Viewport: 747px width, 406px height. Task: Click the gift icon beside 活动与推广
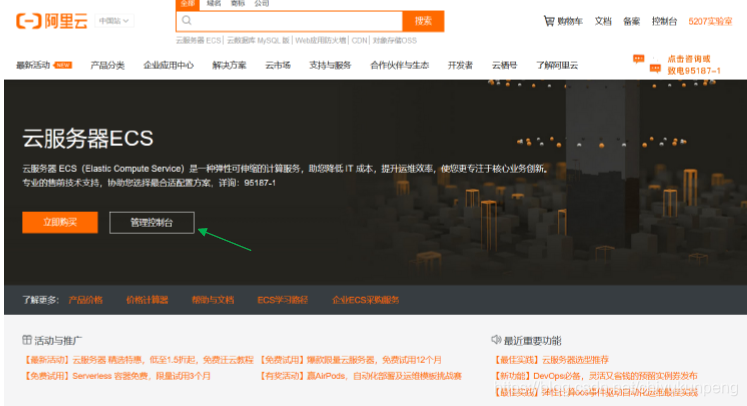click(27, 340)
